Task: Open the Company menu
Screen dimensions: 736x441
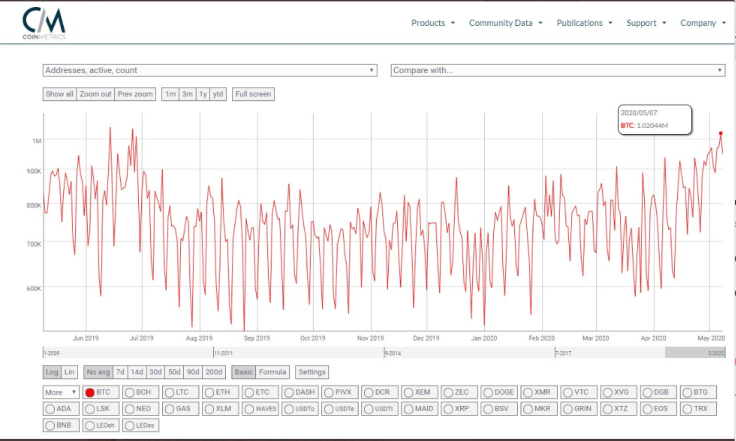Action: 703,23
